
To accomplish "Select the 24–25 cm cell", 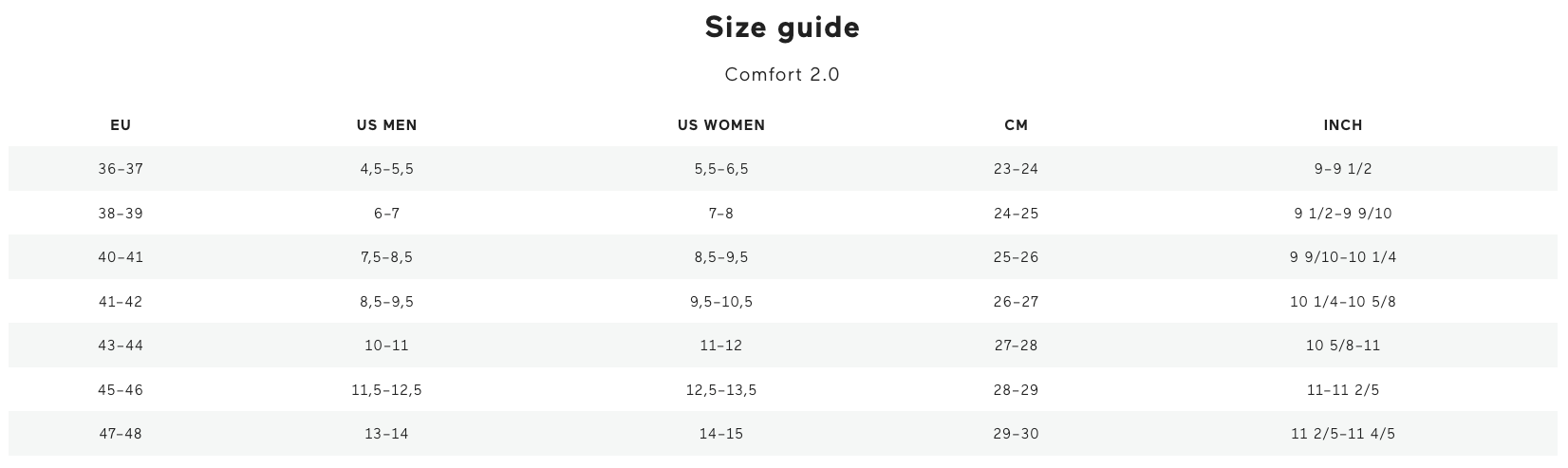I will point(1017,214).
